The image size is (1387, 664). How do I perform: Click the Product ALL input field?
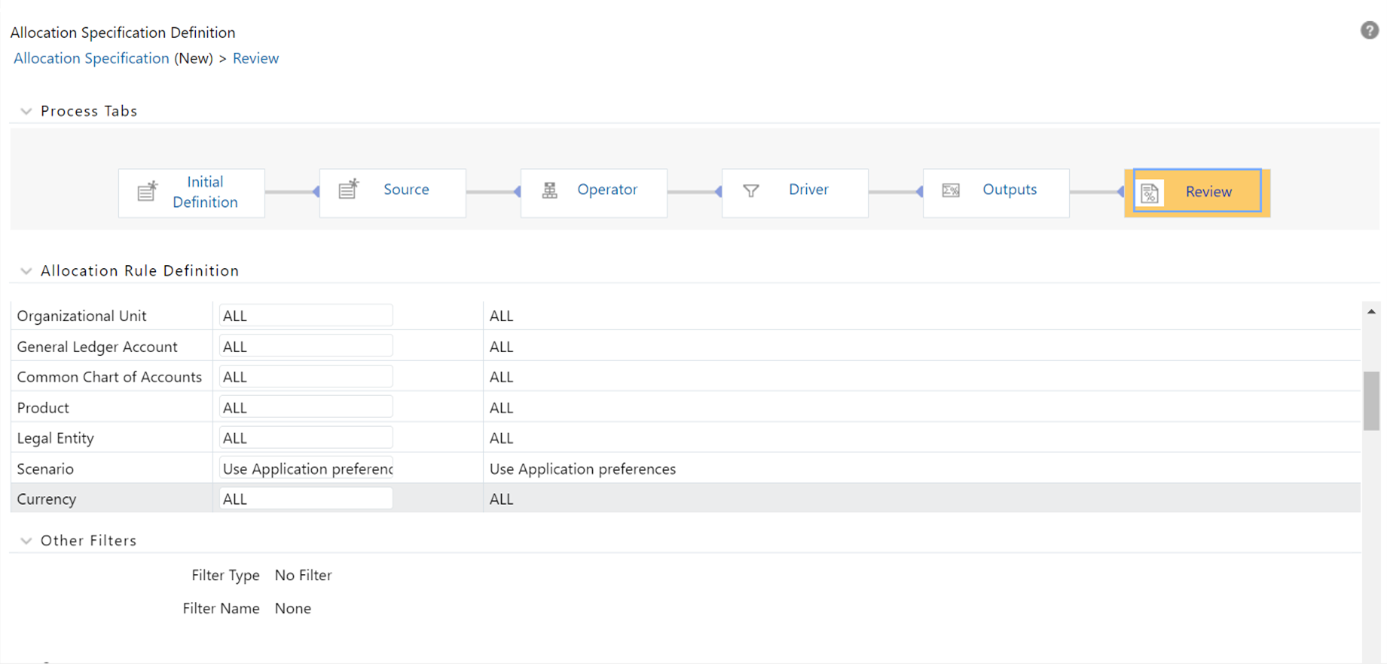[x=305, y=406]
